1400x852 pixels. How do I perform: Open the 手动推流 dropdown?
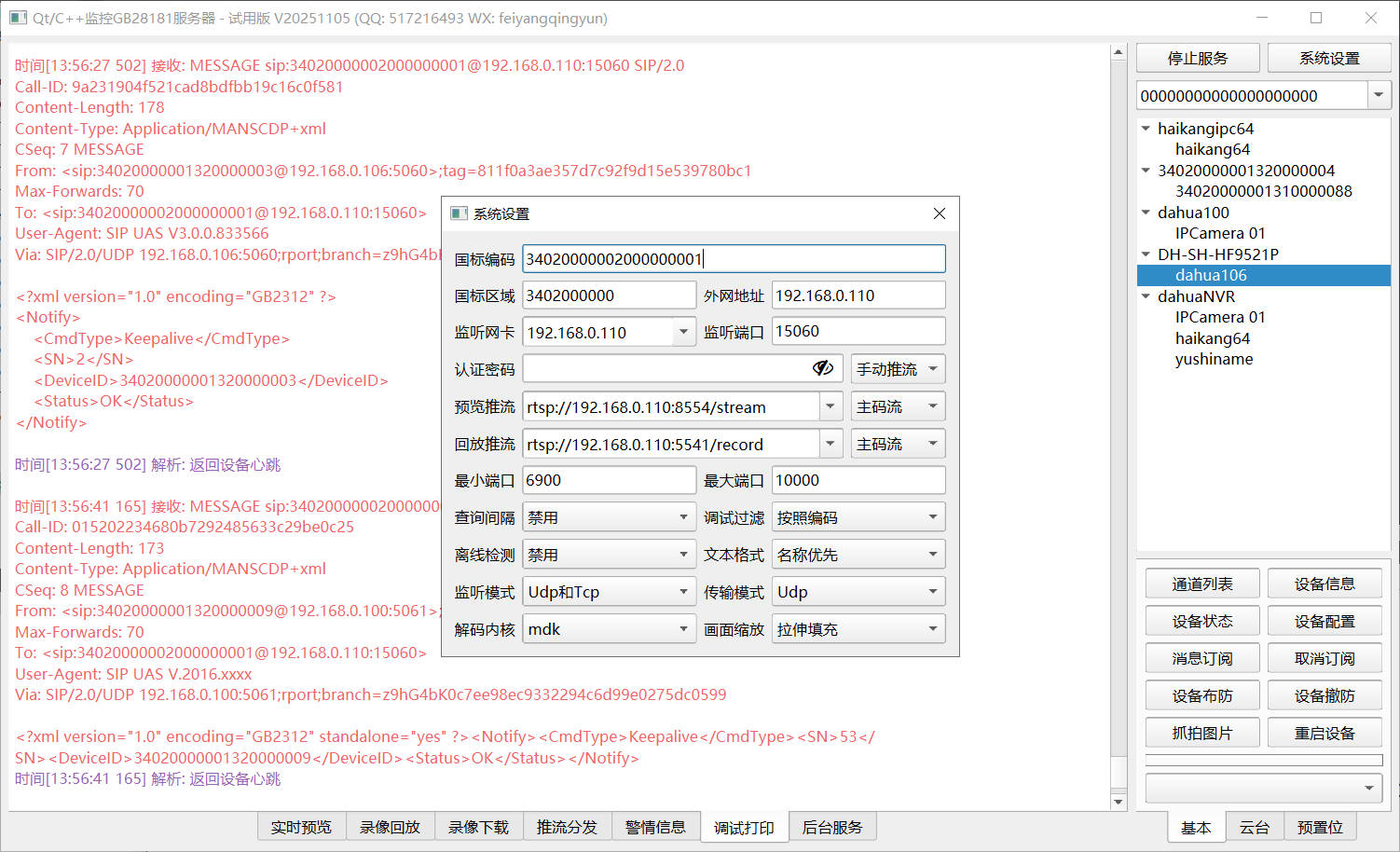point(898,369)
